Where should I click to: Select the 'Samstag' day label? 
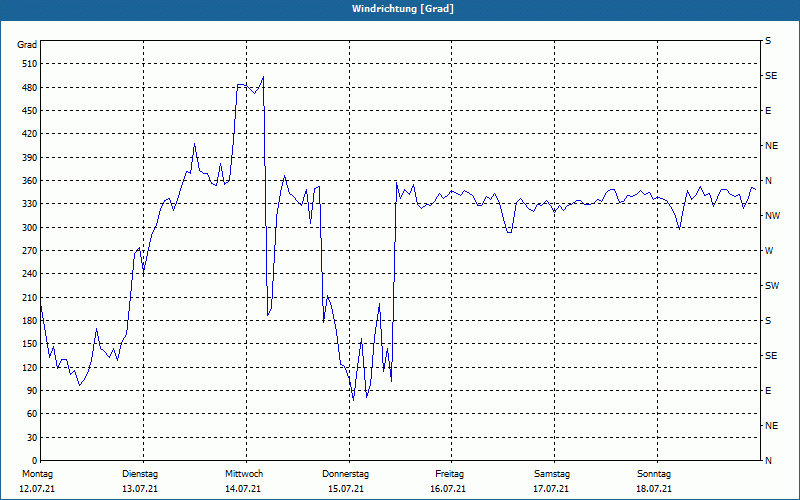(x=552, y=474)
